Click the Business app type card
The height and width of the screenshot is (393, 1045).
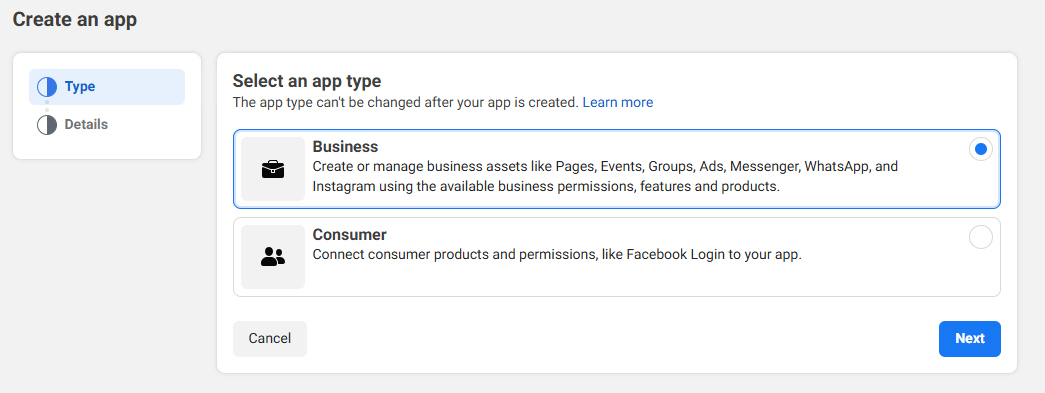(x=616, y=169)
